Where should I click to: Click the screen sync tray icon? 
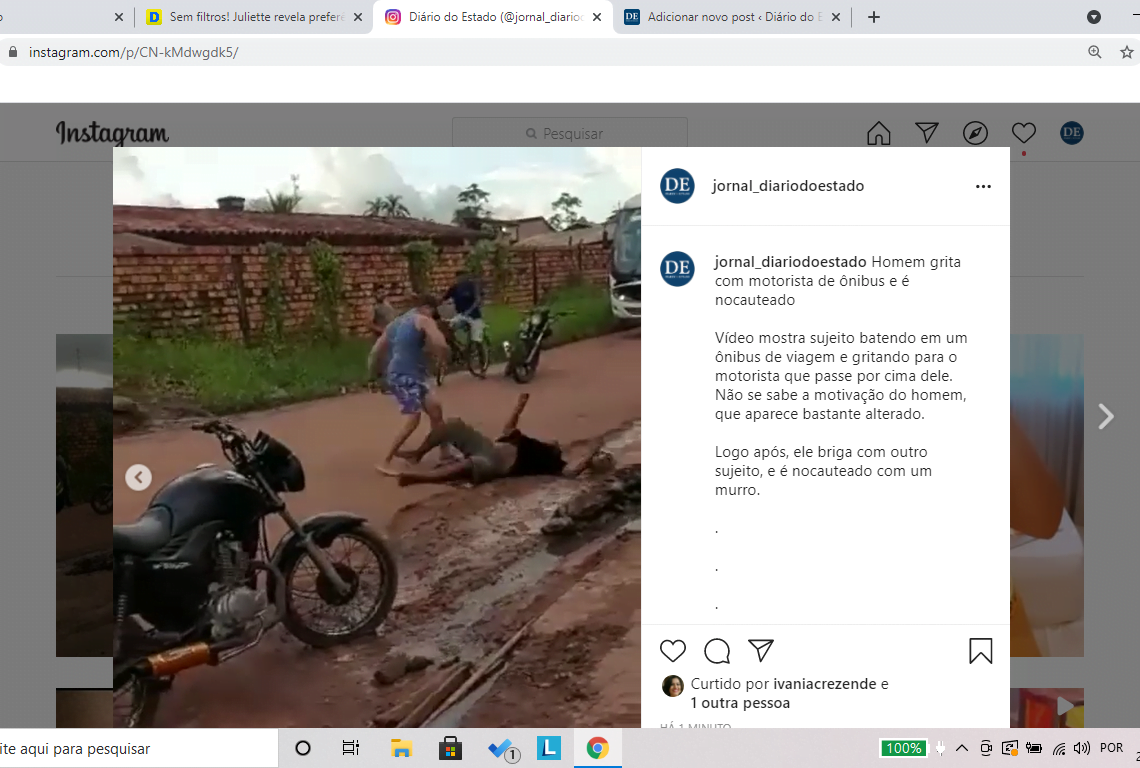coord(1010,748)
